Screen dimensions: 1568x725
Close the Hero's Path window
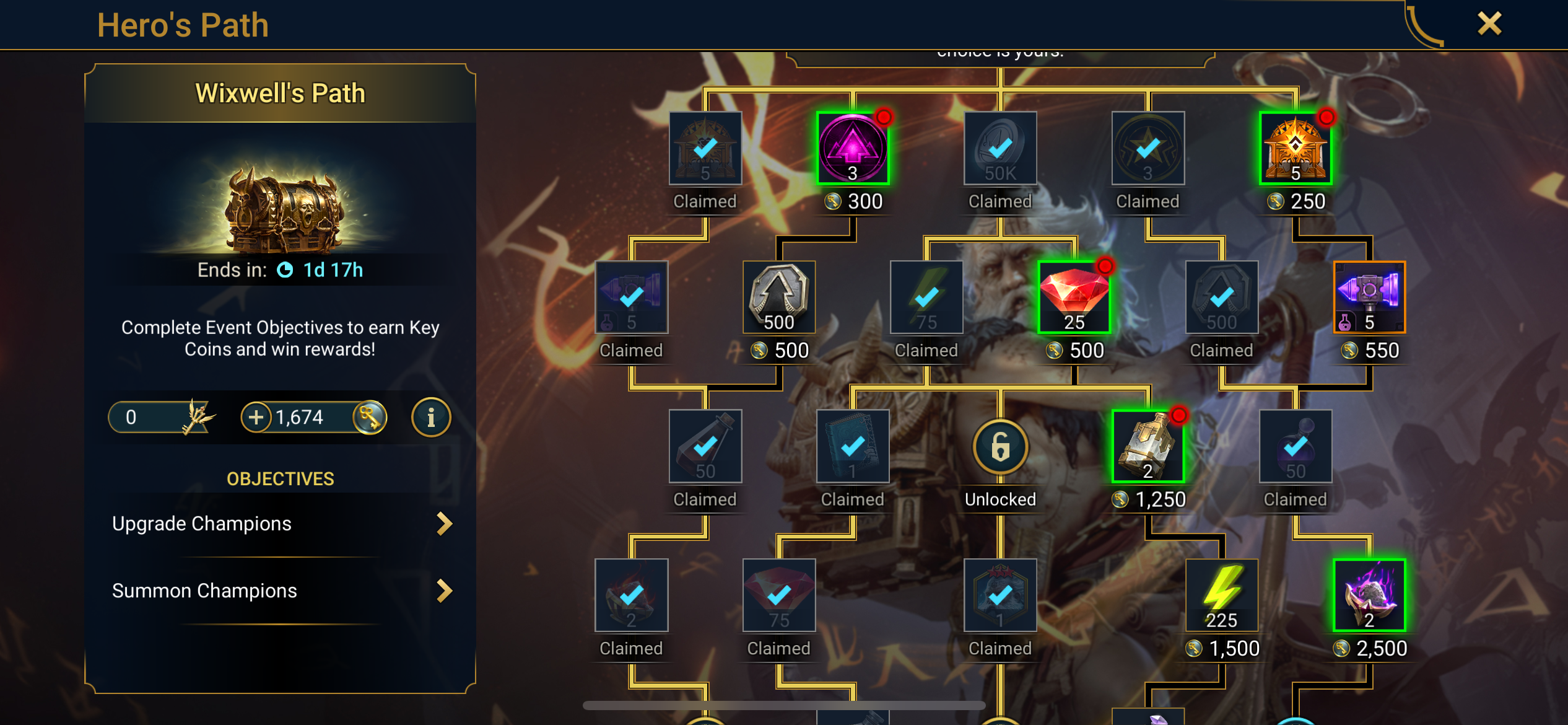pyautogui.click(x=1489, y=24)
